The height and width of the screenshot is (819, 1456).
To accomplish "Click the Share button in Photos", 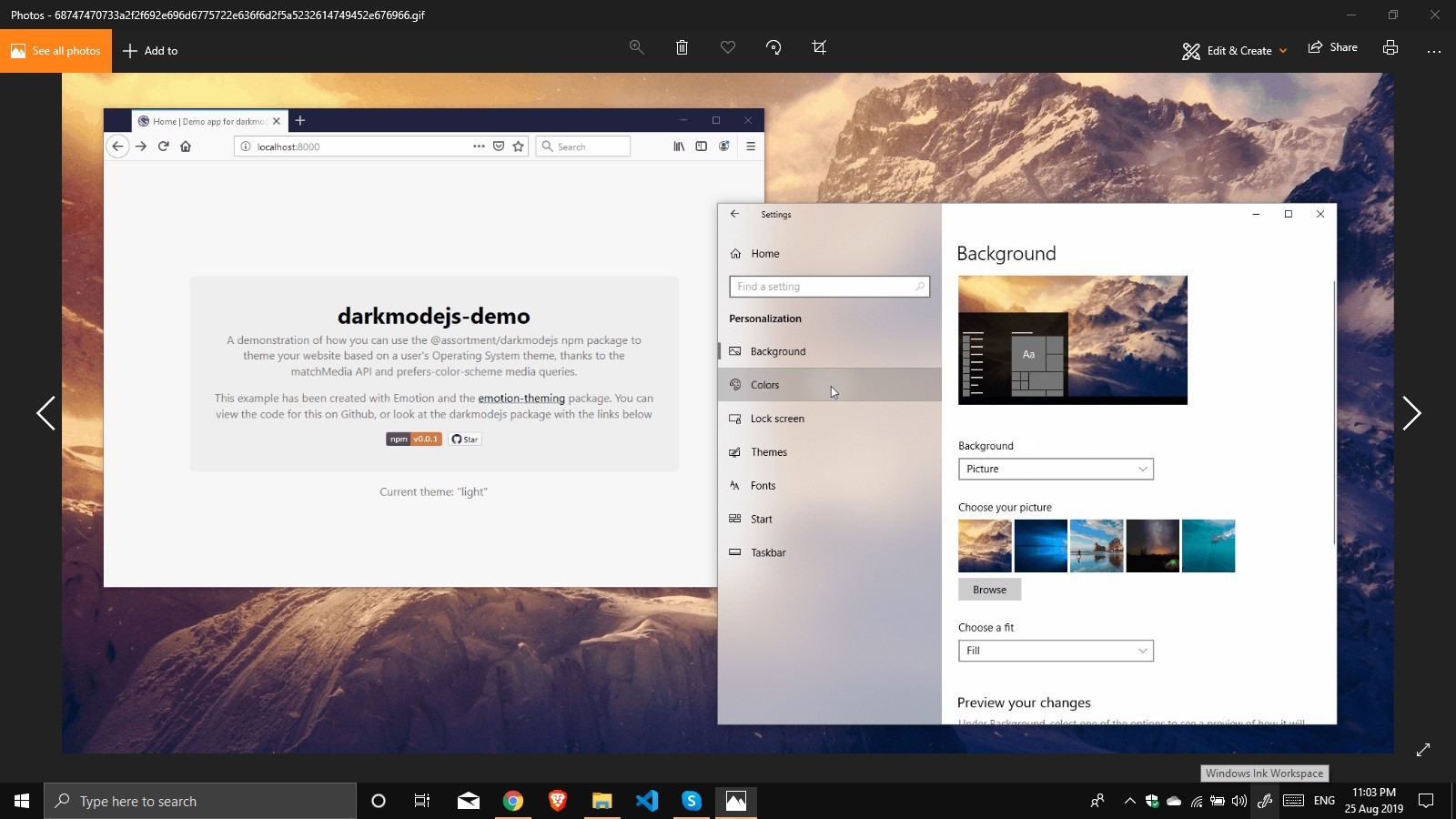I will click(x=1332, y=47).
